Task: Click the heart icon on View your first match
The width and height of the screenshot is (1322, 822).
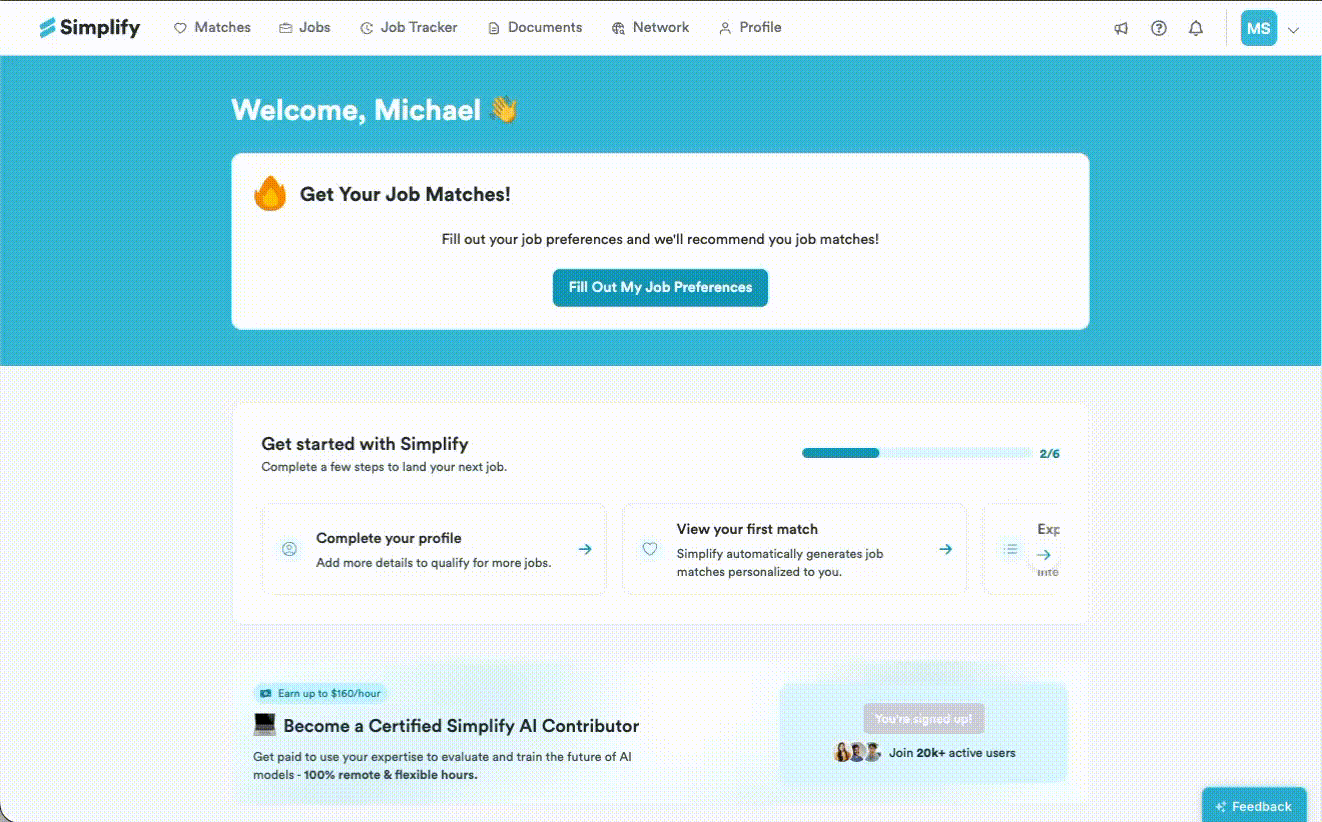Action: pyautogui.click(x=650, y=549)
